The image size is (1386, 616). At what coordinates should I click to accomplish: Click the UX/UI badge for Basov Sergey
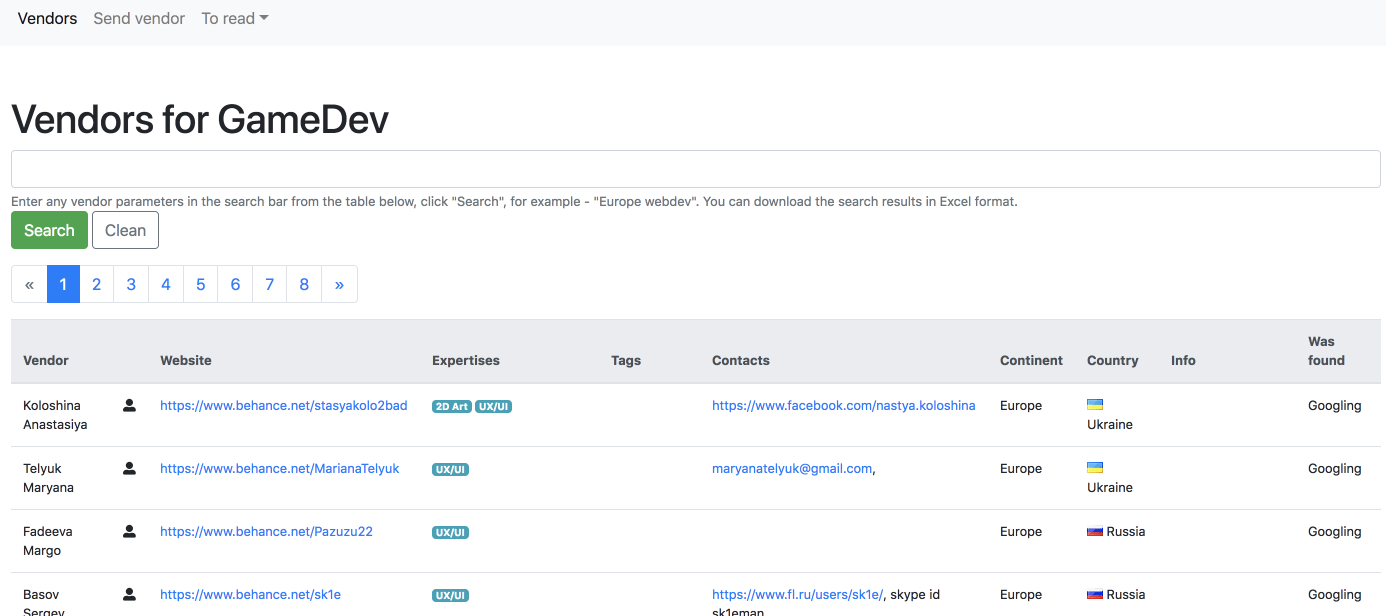coord(450,594)
